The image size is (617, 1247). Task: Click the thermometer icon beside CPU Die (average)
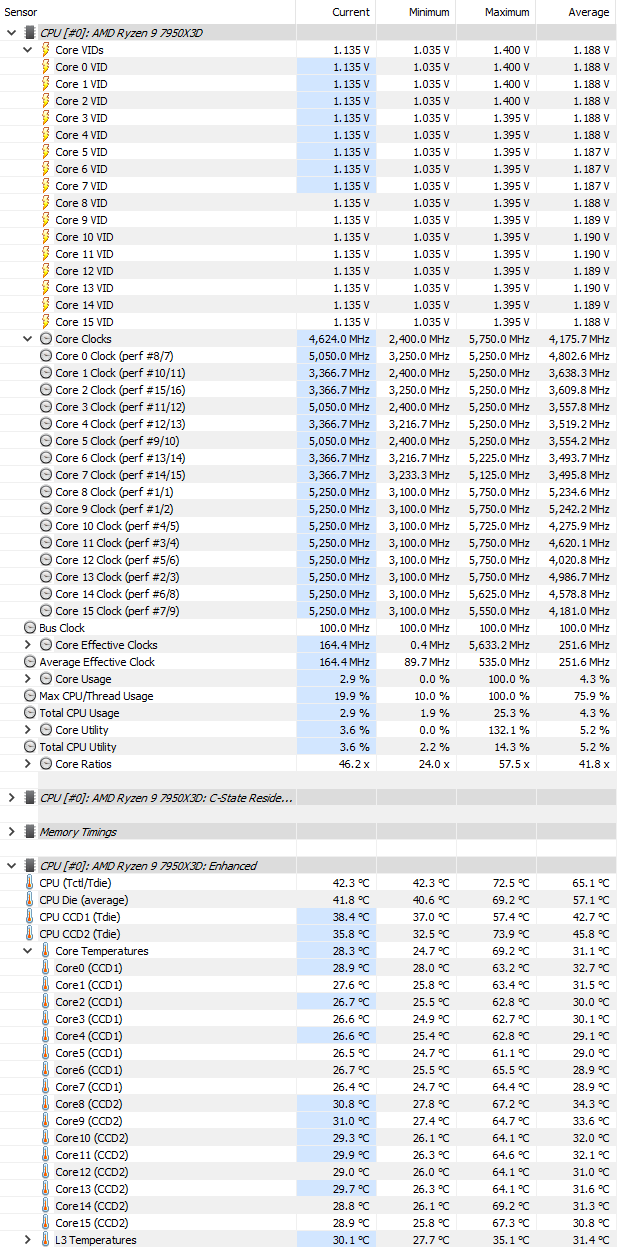pyautogui.click(x=30, y=900)
